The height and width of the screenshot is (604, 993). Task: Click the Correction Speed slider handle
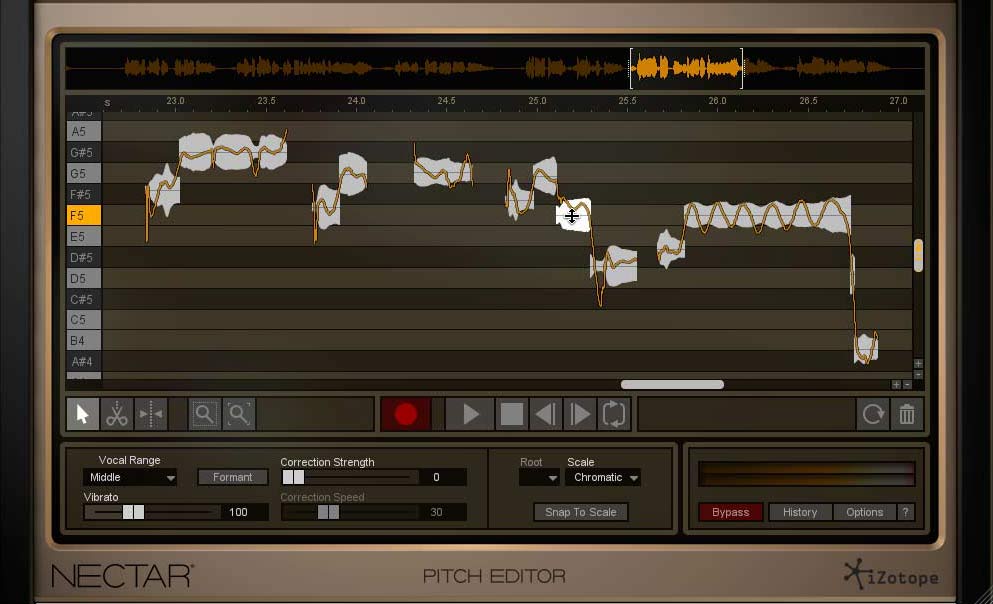click(x=329, y=512)
